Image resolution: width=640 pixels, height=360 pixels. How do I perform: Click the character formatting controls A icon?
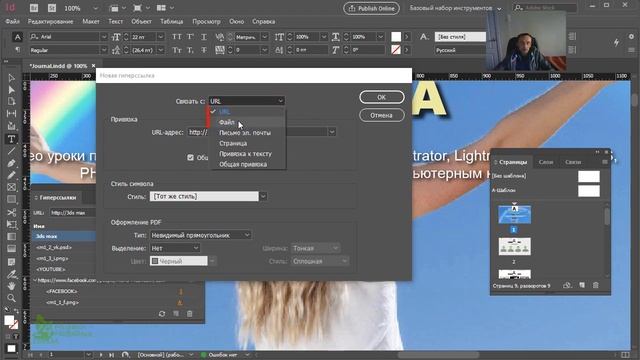coord(17,37)
